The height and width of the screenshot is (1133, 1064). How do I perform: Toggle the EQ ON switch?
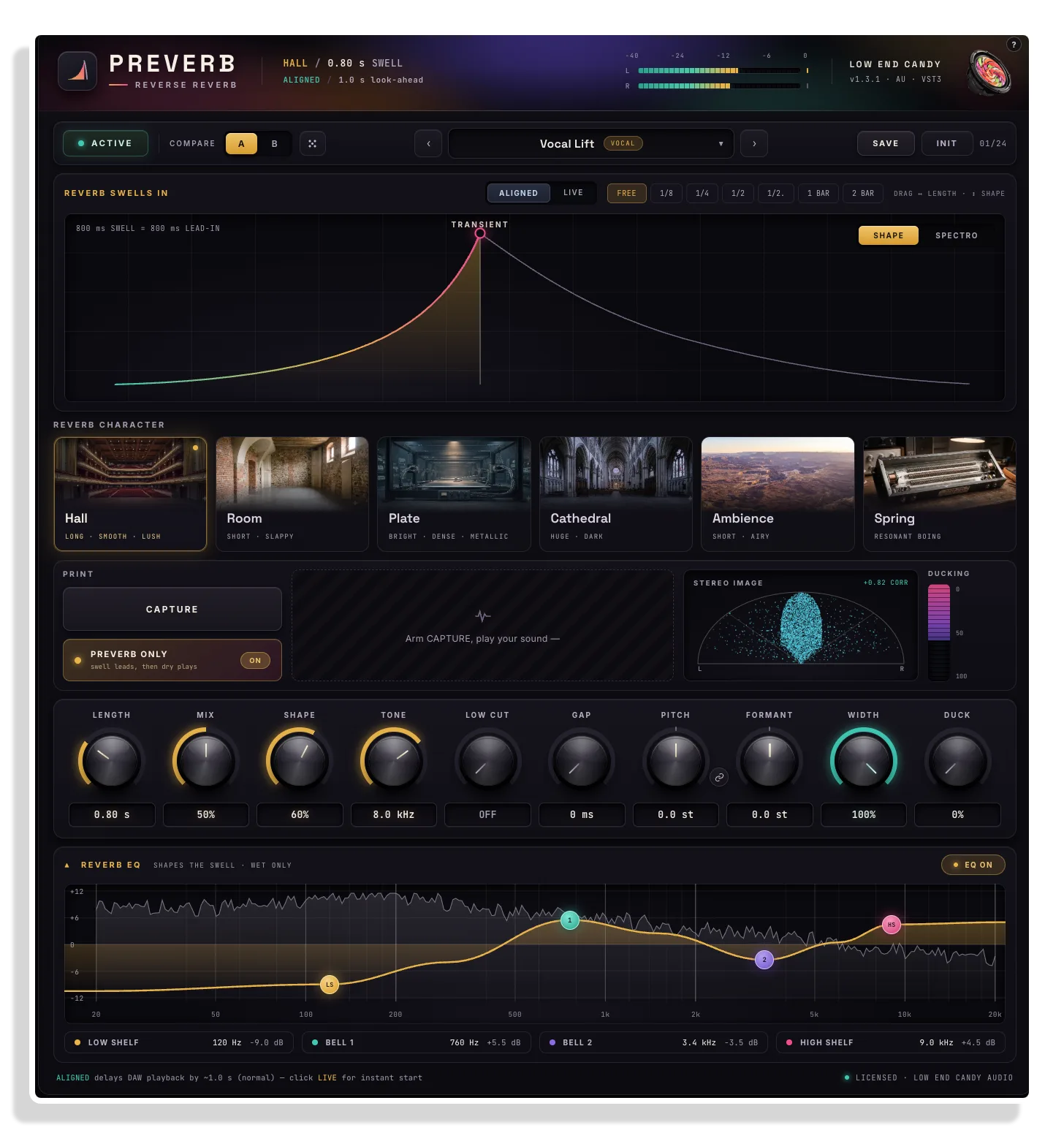pyautogui.click(x=973, y=865)
